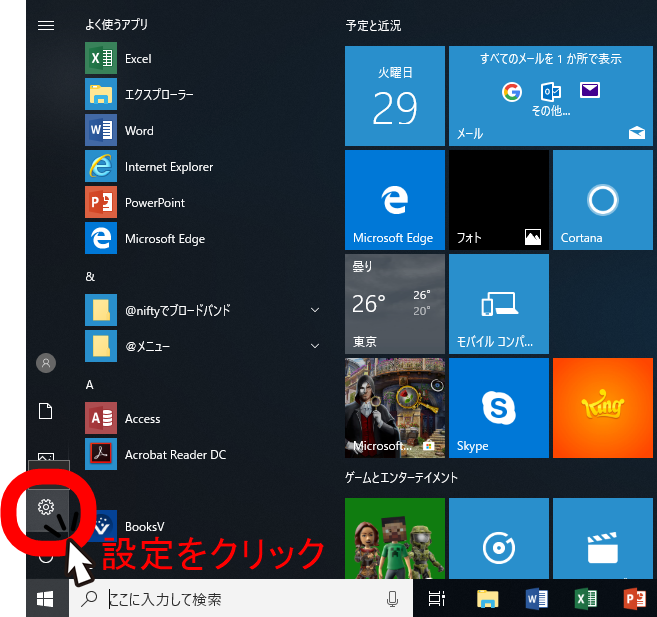This screenshot has height=617, width=657.
Task: Open the Movies & TV clapperboard tile
Action: tap(603, 538)
